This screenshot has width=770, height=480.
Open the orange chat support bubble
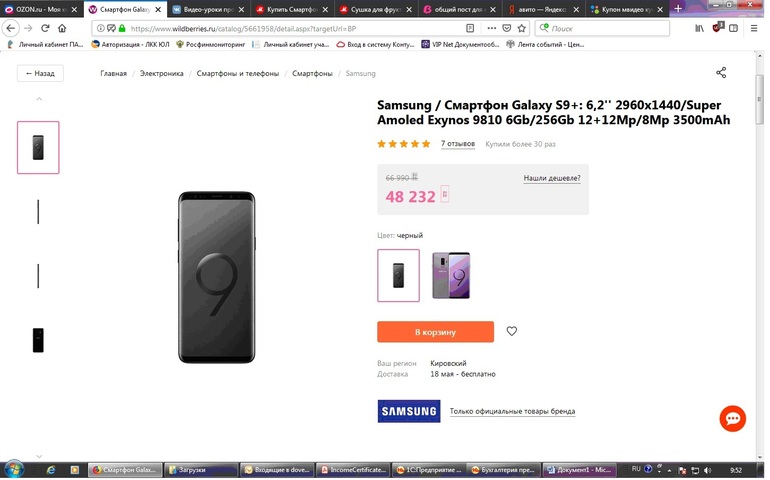pos(733,418)
